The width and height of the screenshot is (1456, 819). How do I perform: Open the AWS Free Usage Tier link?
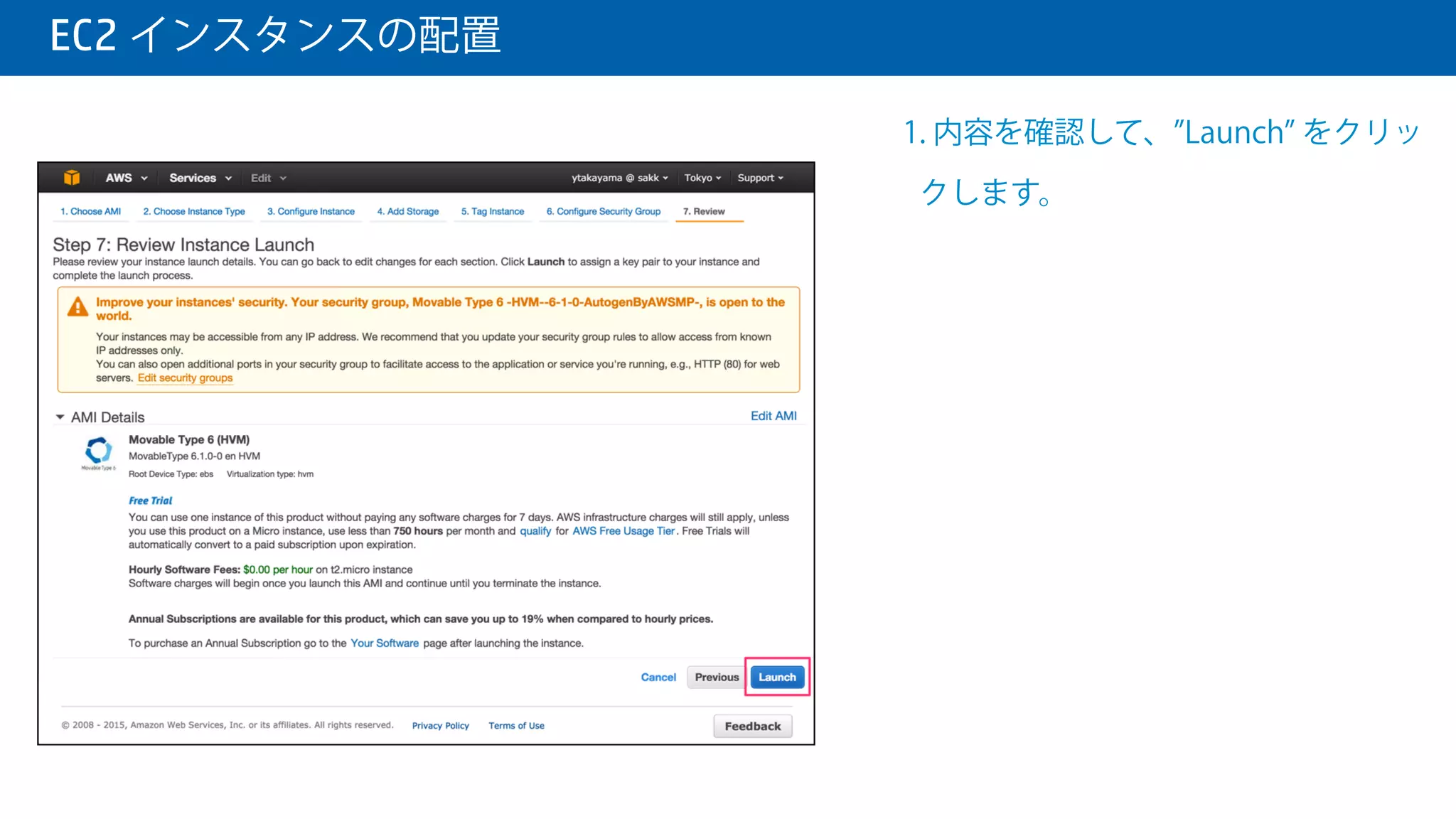click(x=623, y=531)
